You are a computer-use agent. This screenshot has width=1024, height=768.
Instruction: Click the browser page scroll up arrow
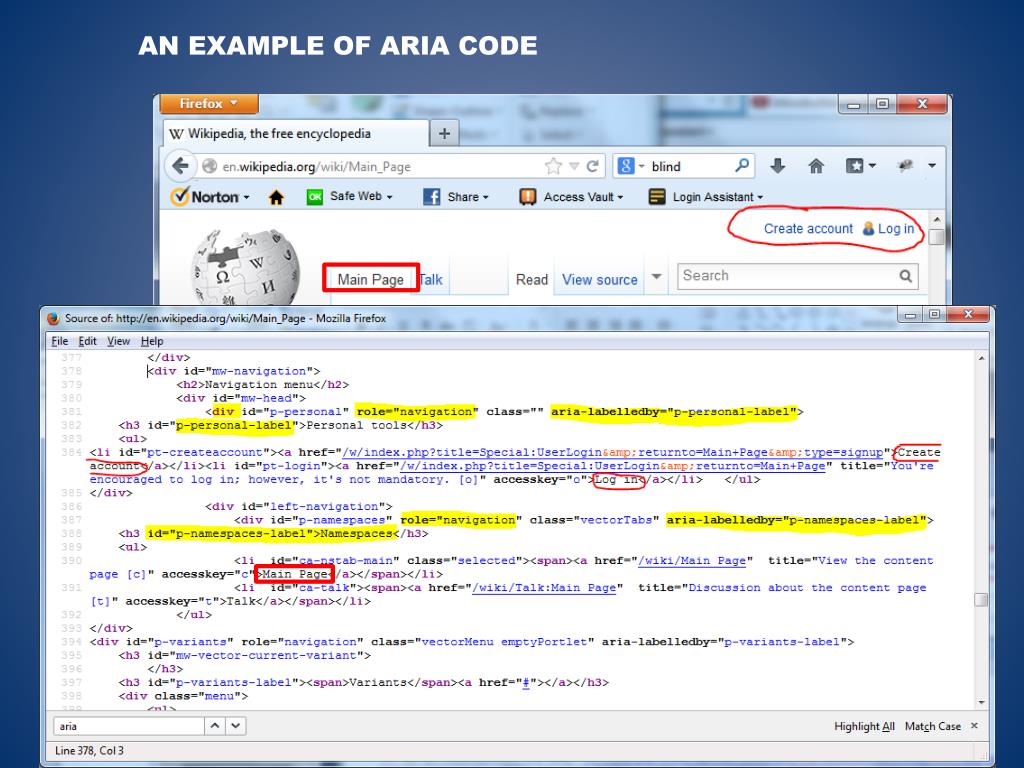coord(936,219)
